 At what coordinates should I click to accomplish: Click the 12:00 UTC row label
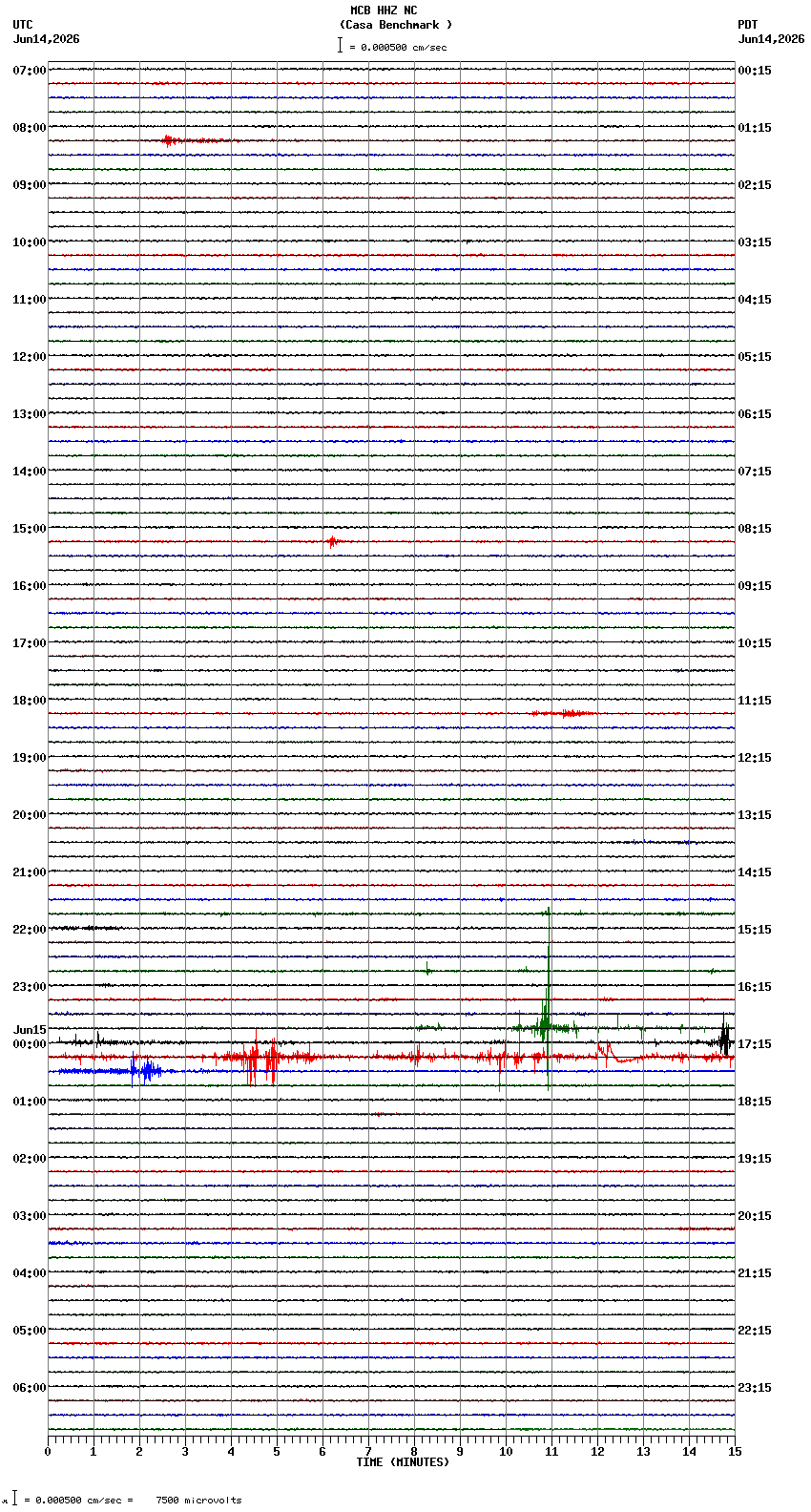click(x=30, y=356)
